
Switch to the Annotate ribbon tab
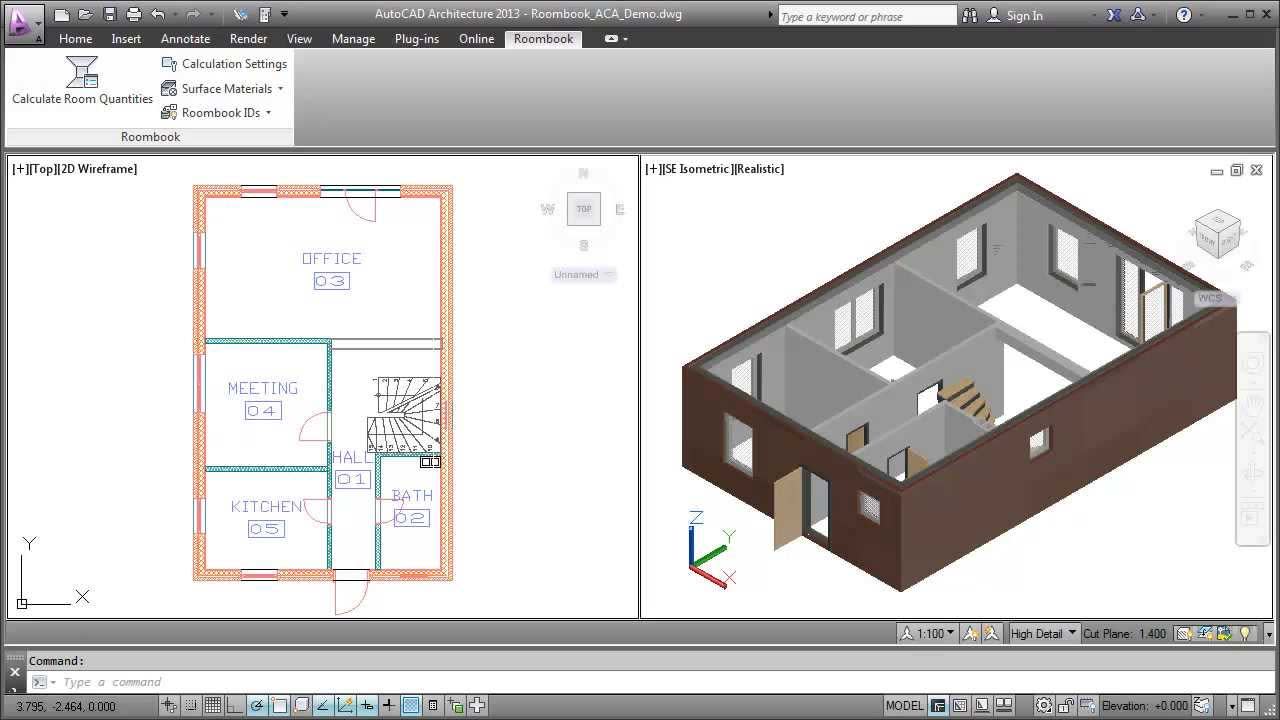click(x=185, y=39)
